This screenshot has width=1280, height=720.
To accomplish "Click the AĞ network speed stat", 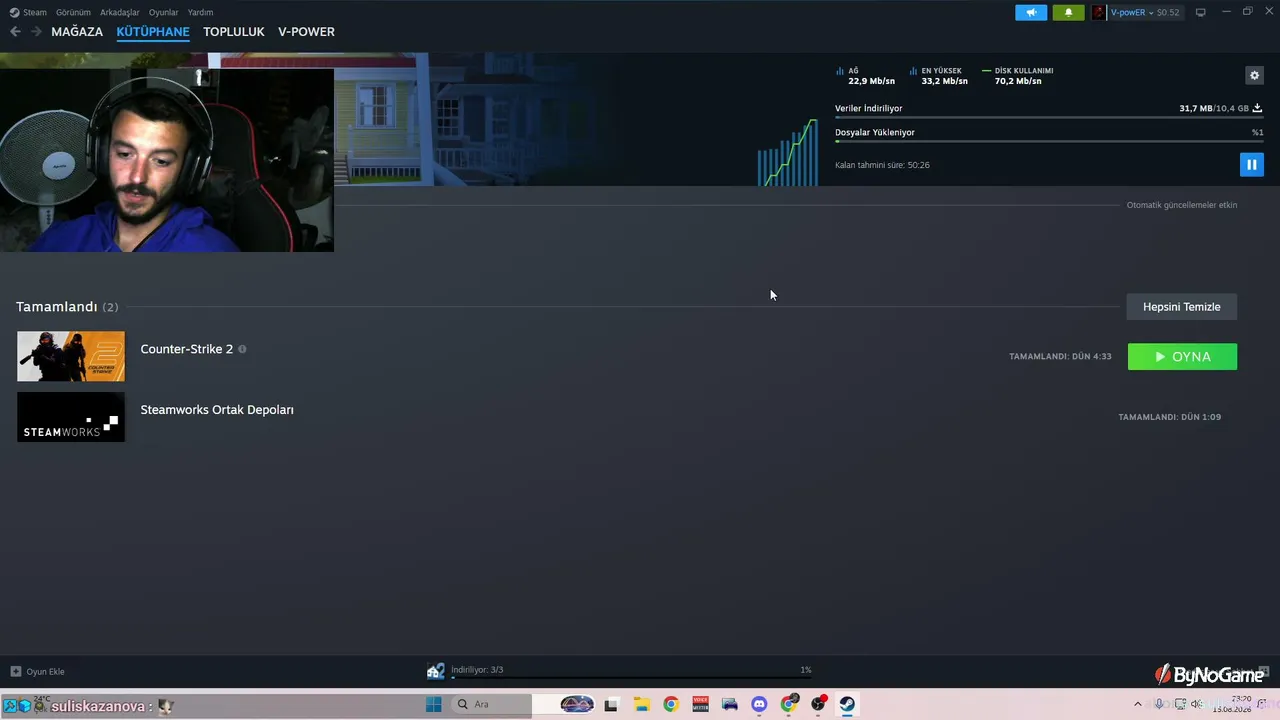I will coord(866,76).
